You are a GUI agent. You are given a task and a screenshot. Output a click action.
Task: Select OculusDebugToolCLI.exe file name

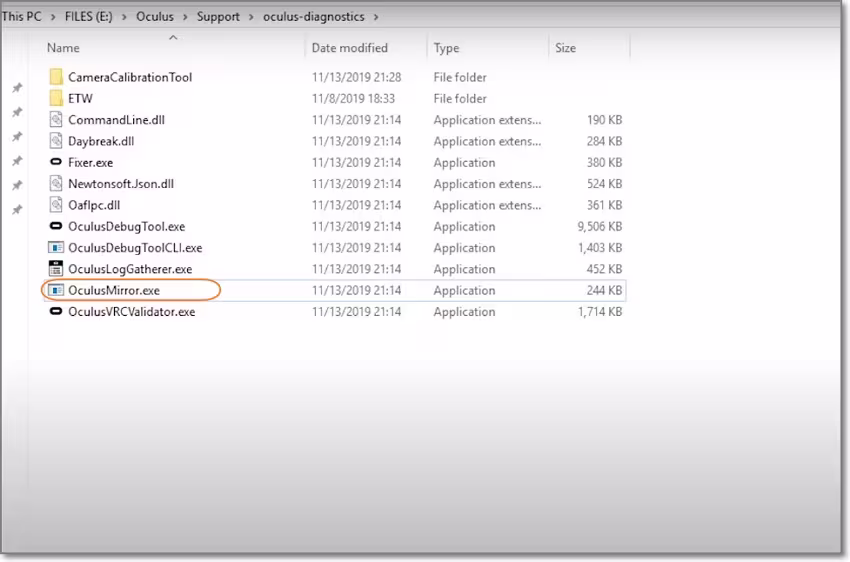click(135, 248)
